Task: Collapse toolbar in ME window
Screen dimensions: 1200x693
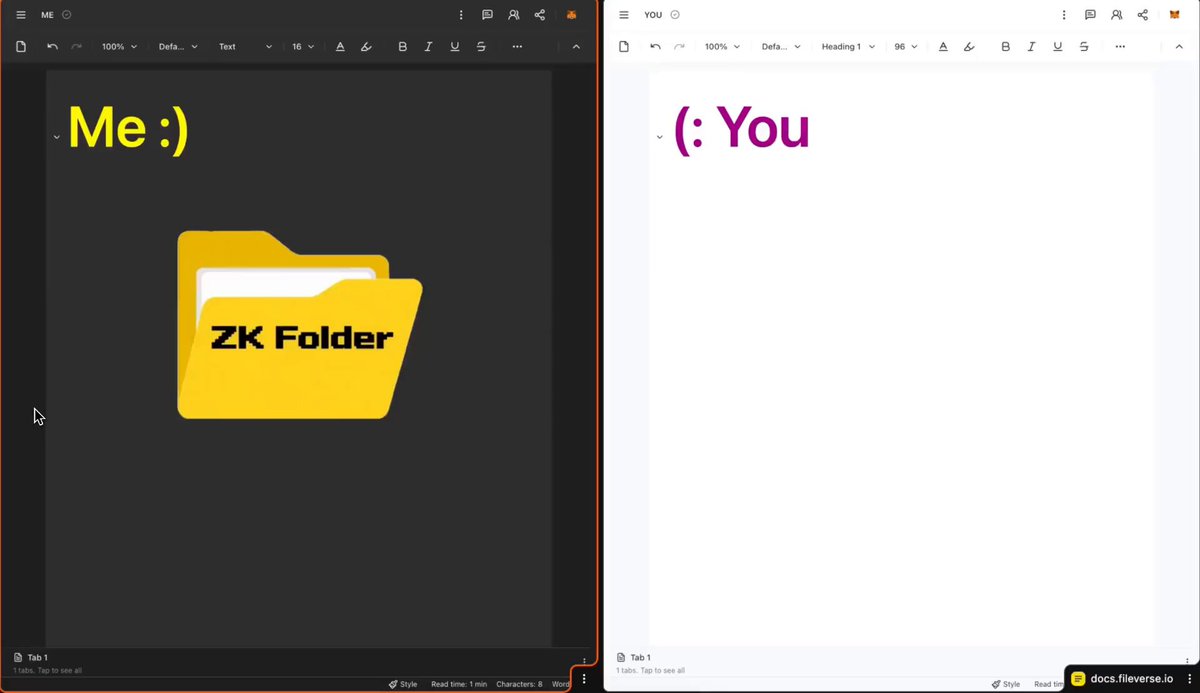Action: tap(576, 46)
